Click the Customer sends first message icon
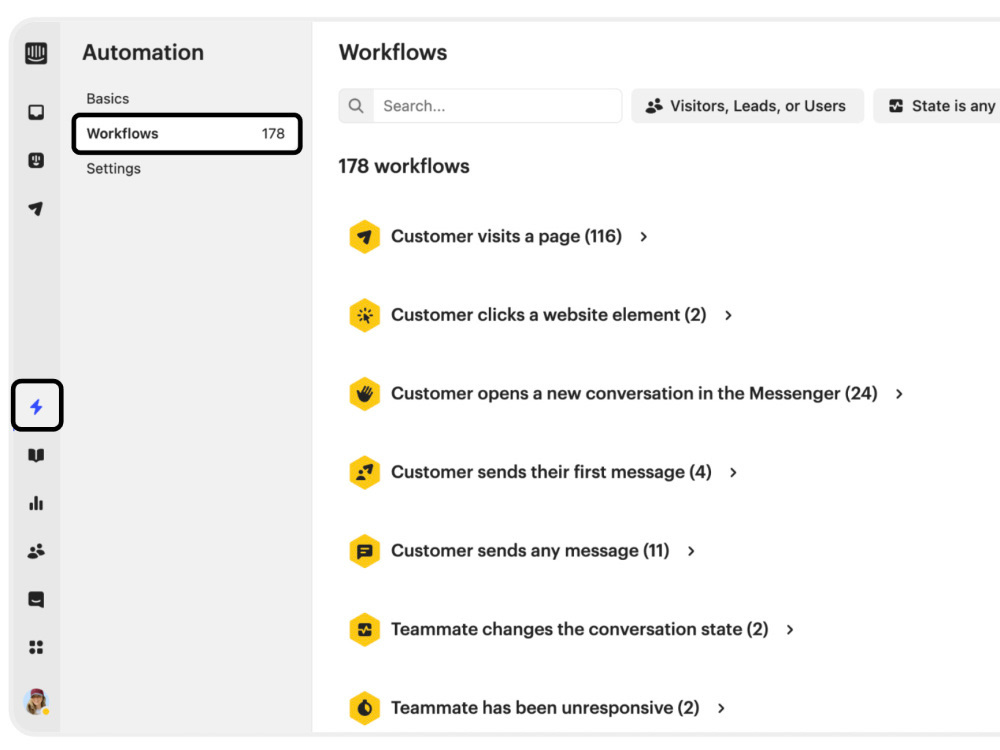The height and width of the screenshot is (750, 1000). pyautogui.click(x=365, y=472)
